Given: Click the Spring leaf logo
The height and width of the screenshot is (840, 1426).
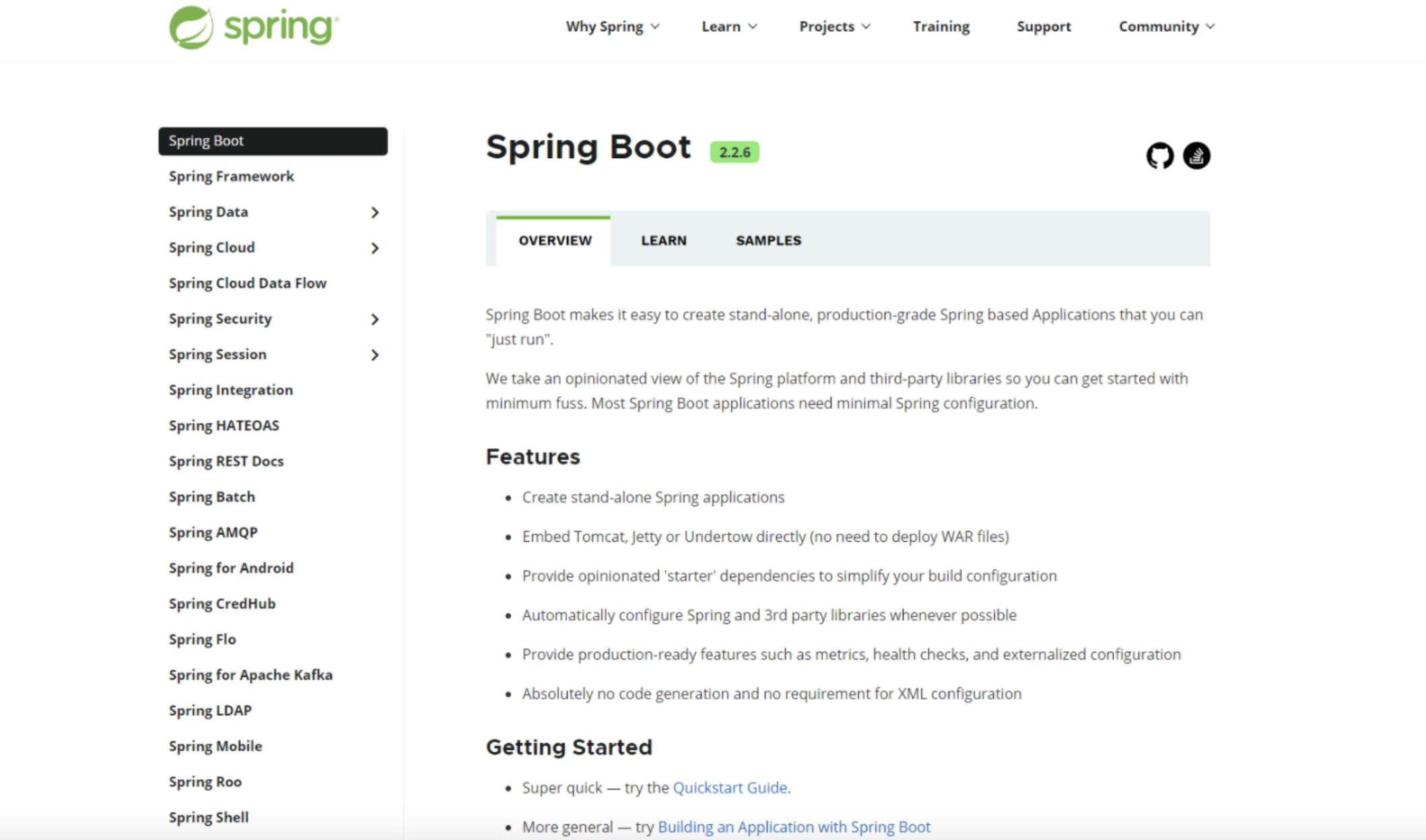Looking at the screenshot, I should click(x=191, y=28).
